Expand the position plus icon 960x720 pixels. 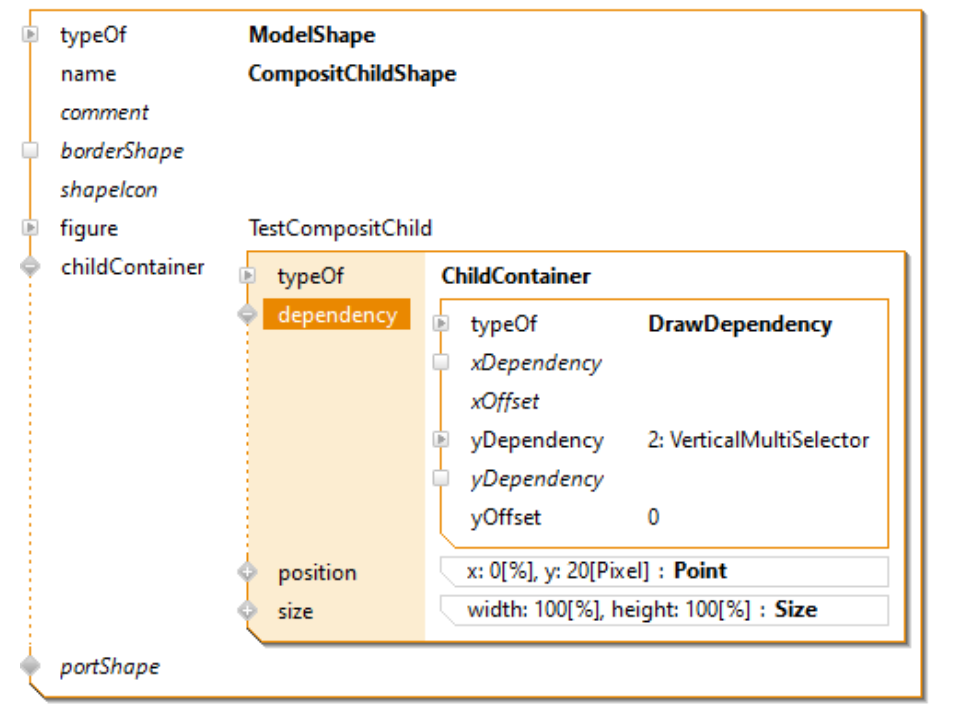point(247,572)
